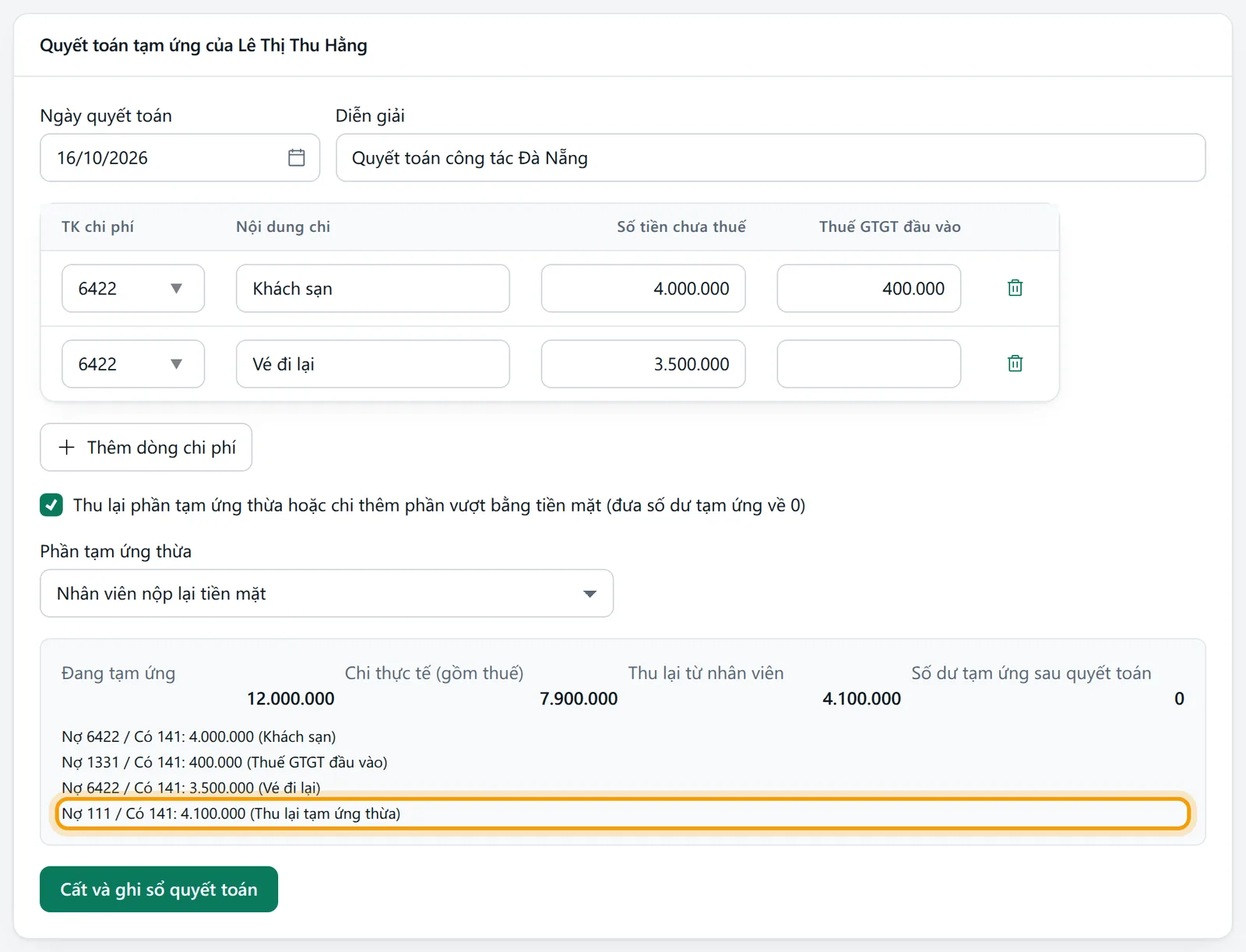This screenshot has height=952, width=1246.
Task: Edit the 4.000.000 pre-tax amount field
Action: (643, 289)
